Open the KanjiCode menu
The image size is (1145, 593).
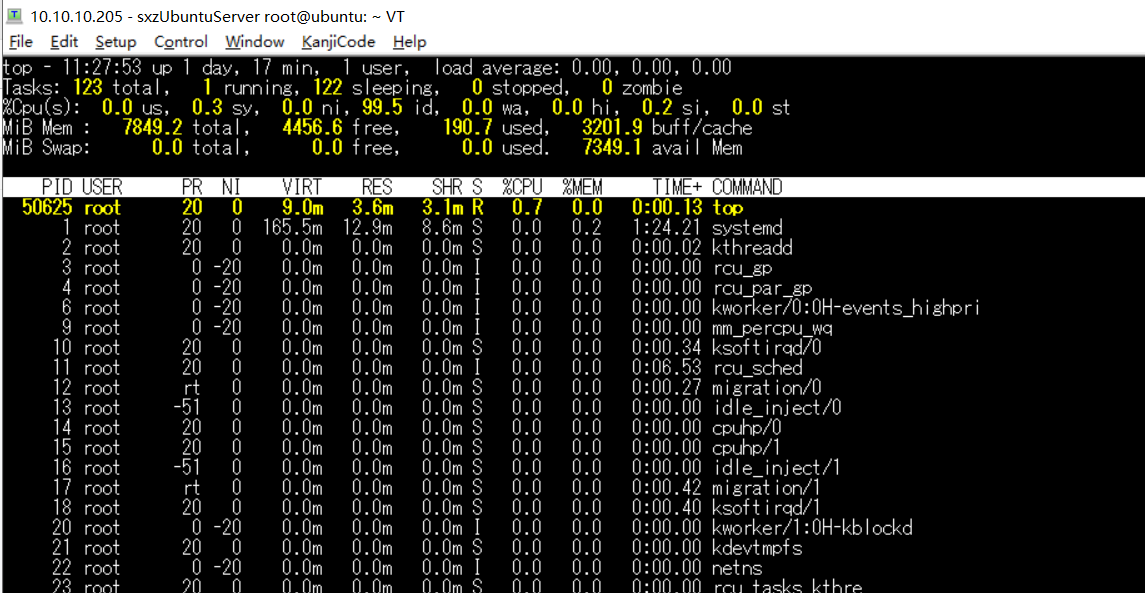click(338, 42)
